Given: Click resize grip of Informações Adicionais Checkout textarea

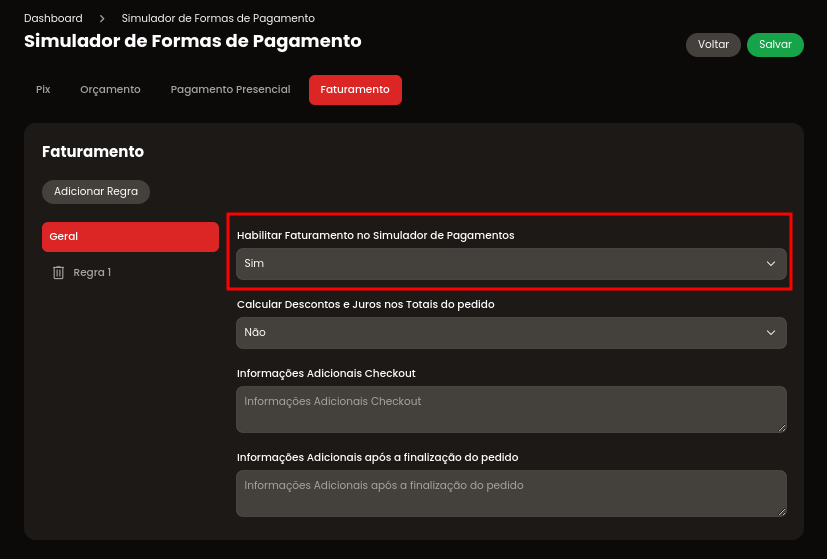Looking at the screenshot, I should (782, 428).
